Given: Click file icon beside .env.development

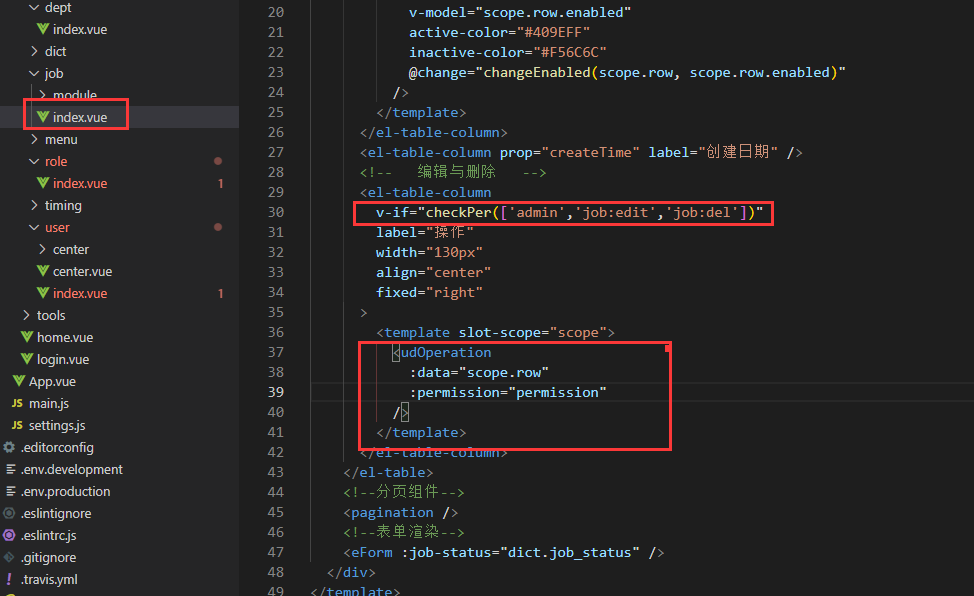Looking at the screenshot, I should coord(11,469).
